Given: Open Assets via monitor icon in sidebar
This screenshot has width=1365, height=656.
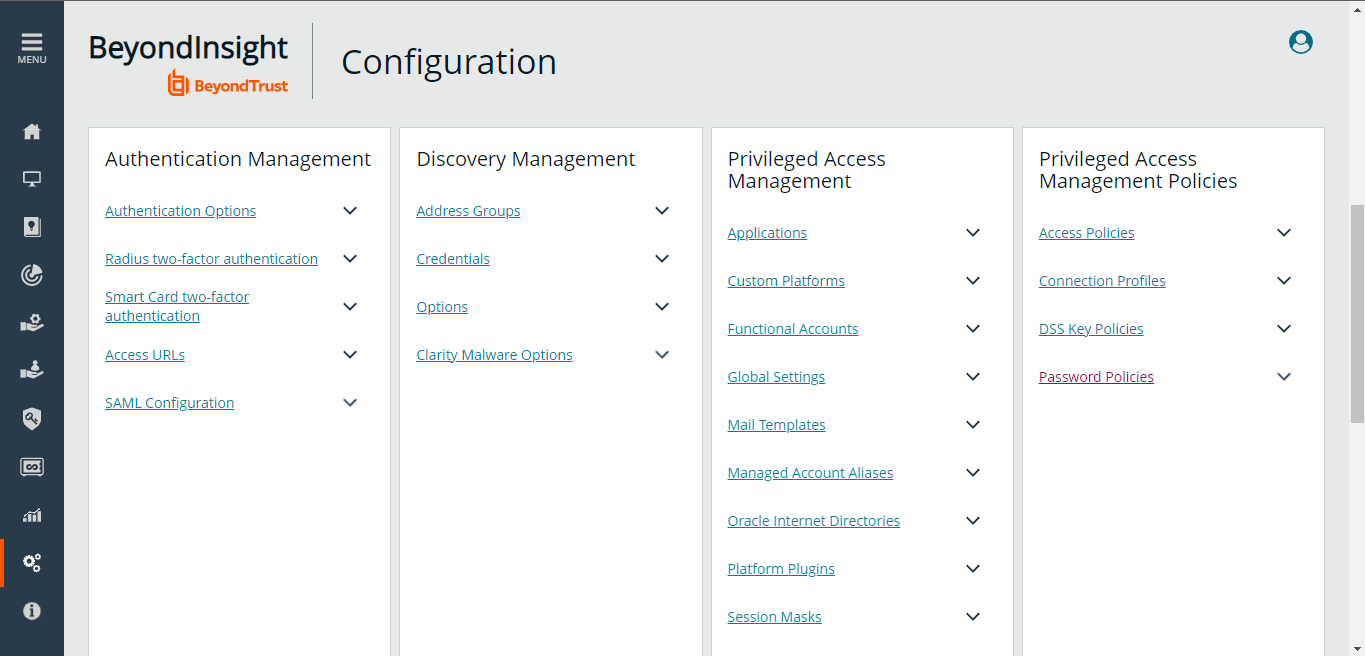Looking at the screenshot, I should 32,180.
